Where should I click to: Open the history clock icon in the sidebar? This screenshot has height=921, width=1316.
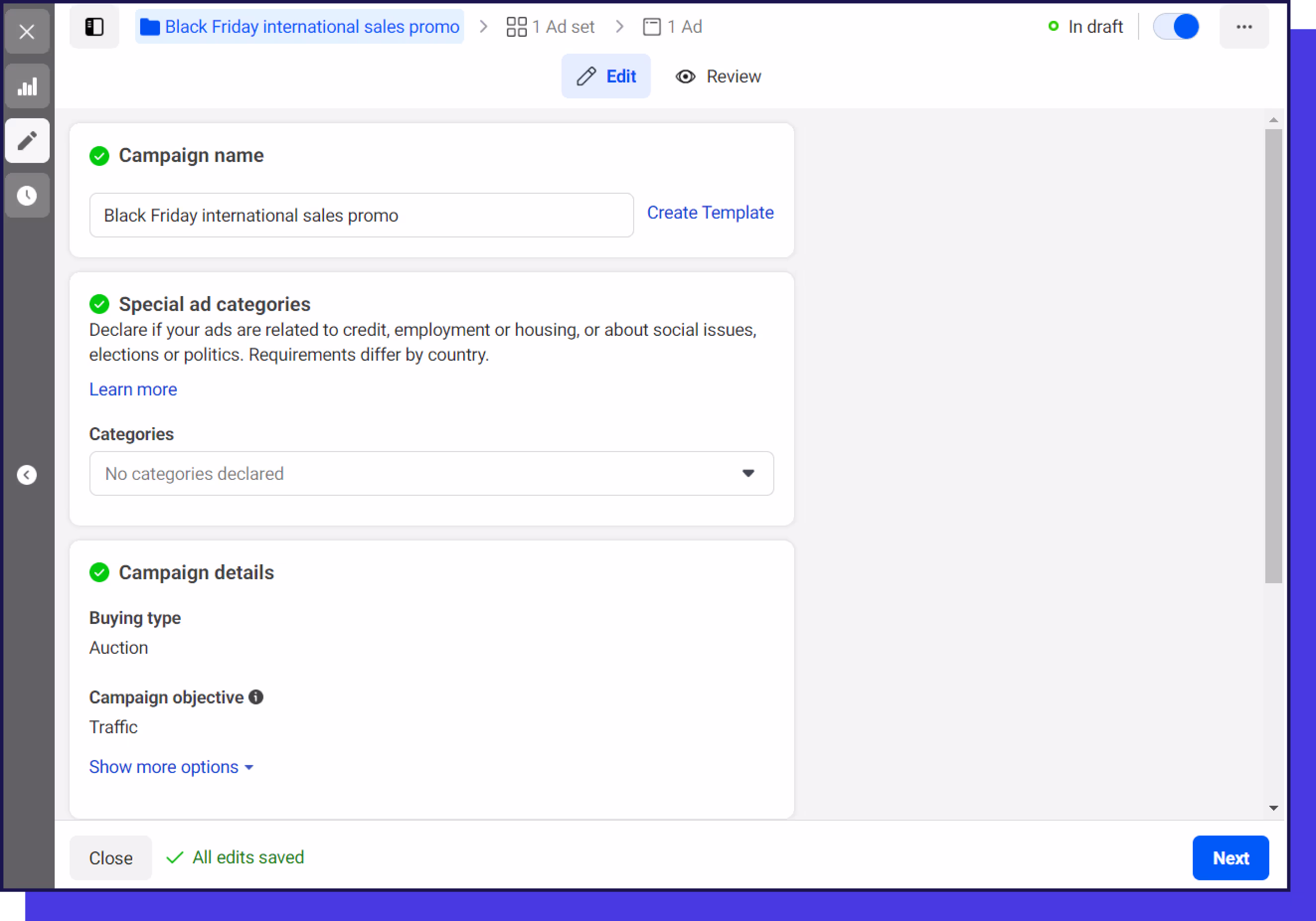coord(27,195)
